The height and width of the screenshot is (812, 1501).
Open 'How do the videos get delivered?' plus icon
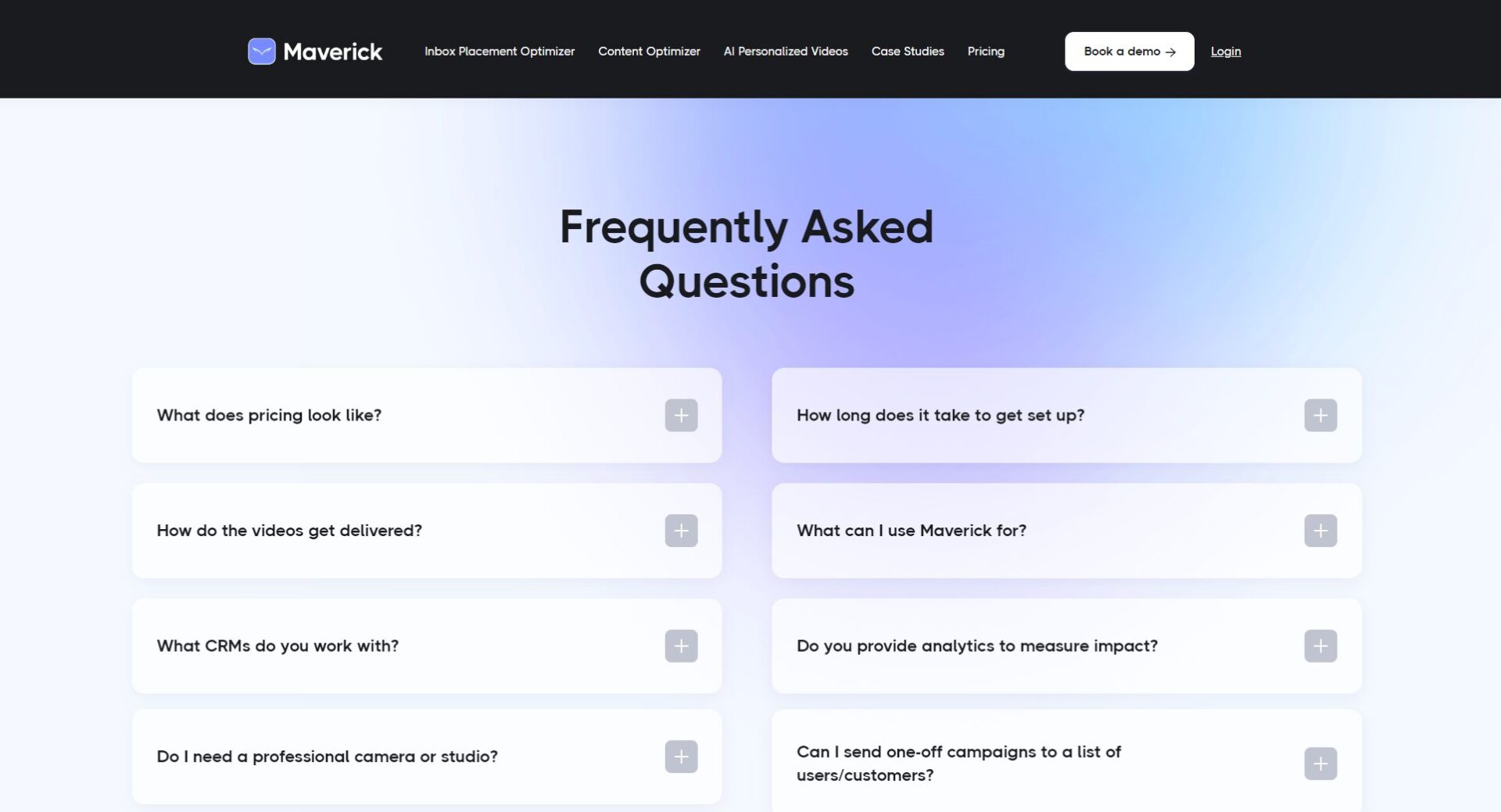click(x=681, y=531)
